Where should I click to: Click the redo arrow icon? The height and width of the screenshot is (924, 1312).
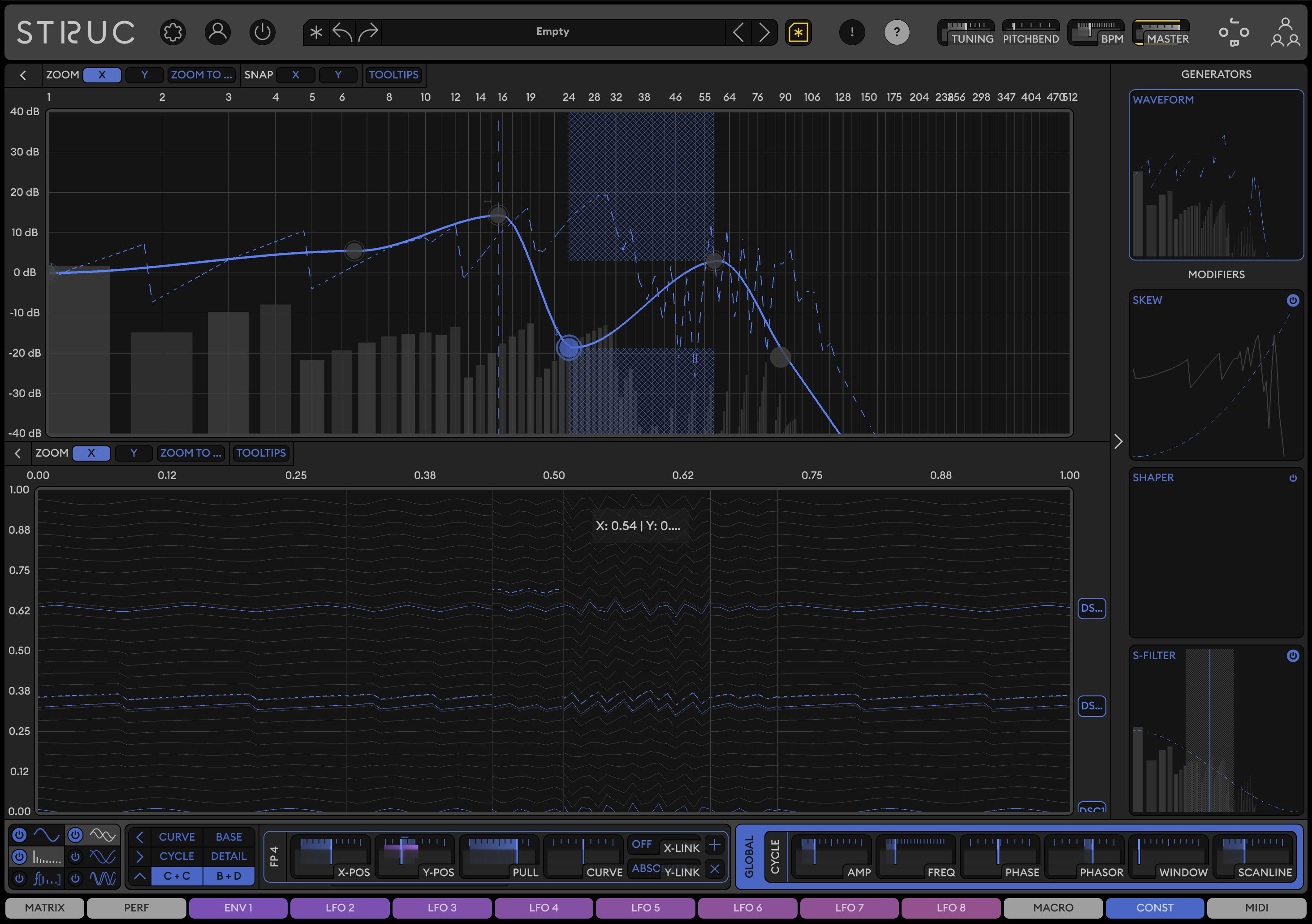tap(369, 32)
